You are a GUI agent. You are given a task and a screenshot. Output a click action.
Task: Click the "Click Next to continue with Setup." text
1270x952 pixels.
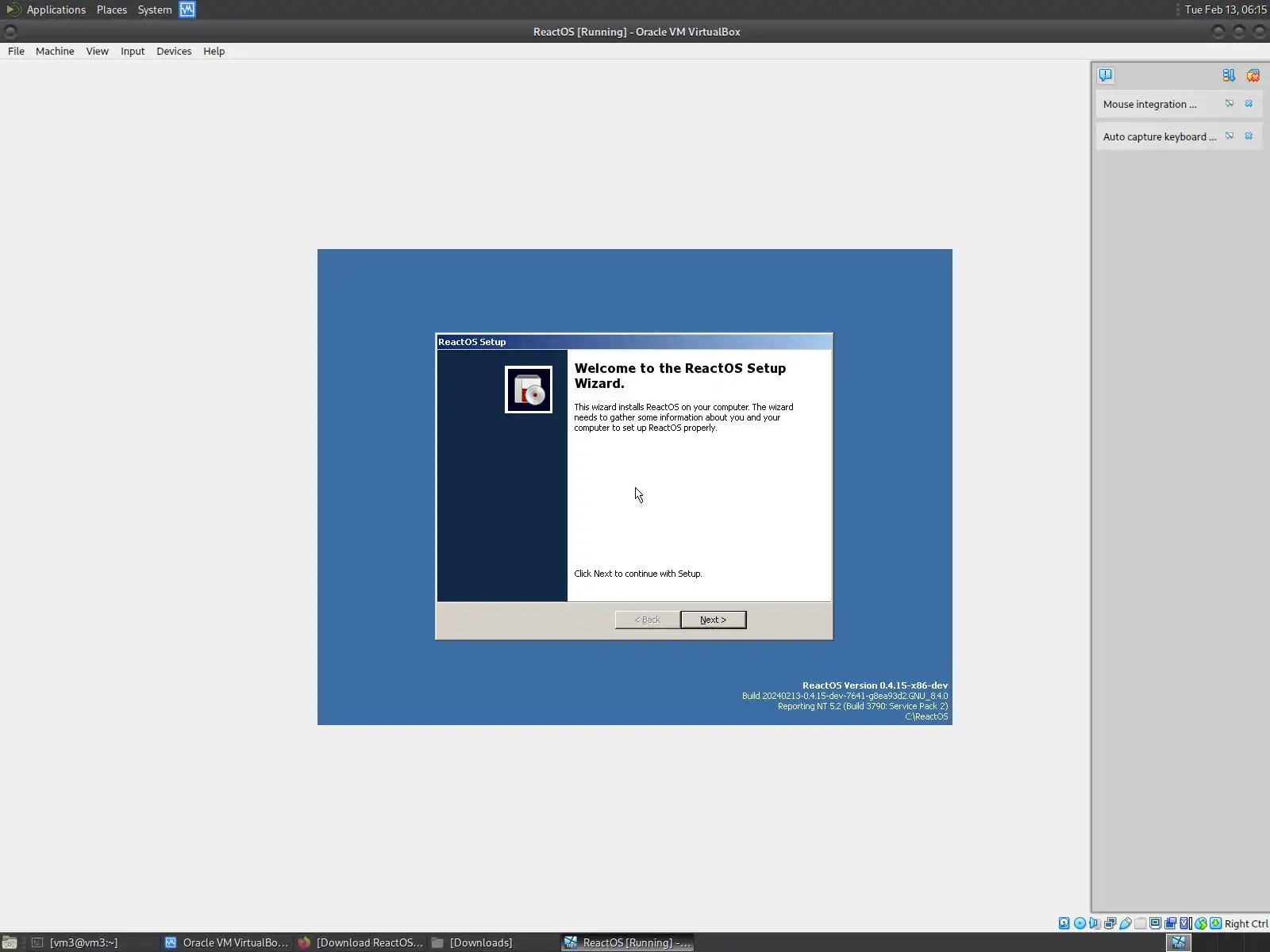pyautogui.click(x=638, y=574)
